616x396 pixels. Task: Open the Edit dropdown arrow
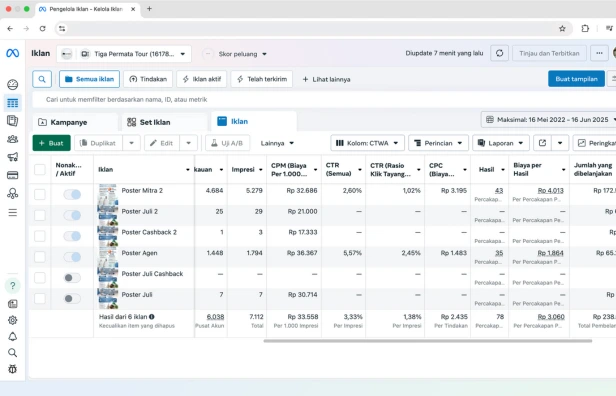coord(189,143)
